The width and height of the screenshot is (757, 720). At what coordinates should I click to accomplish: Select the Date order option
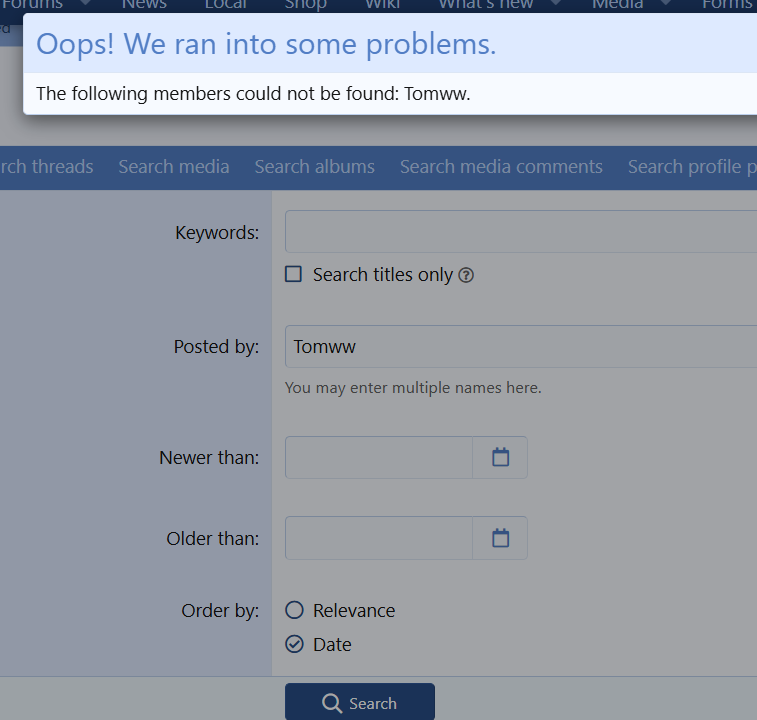(x=294, y=644)
